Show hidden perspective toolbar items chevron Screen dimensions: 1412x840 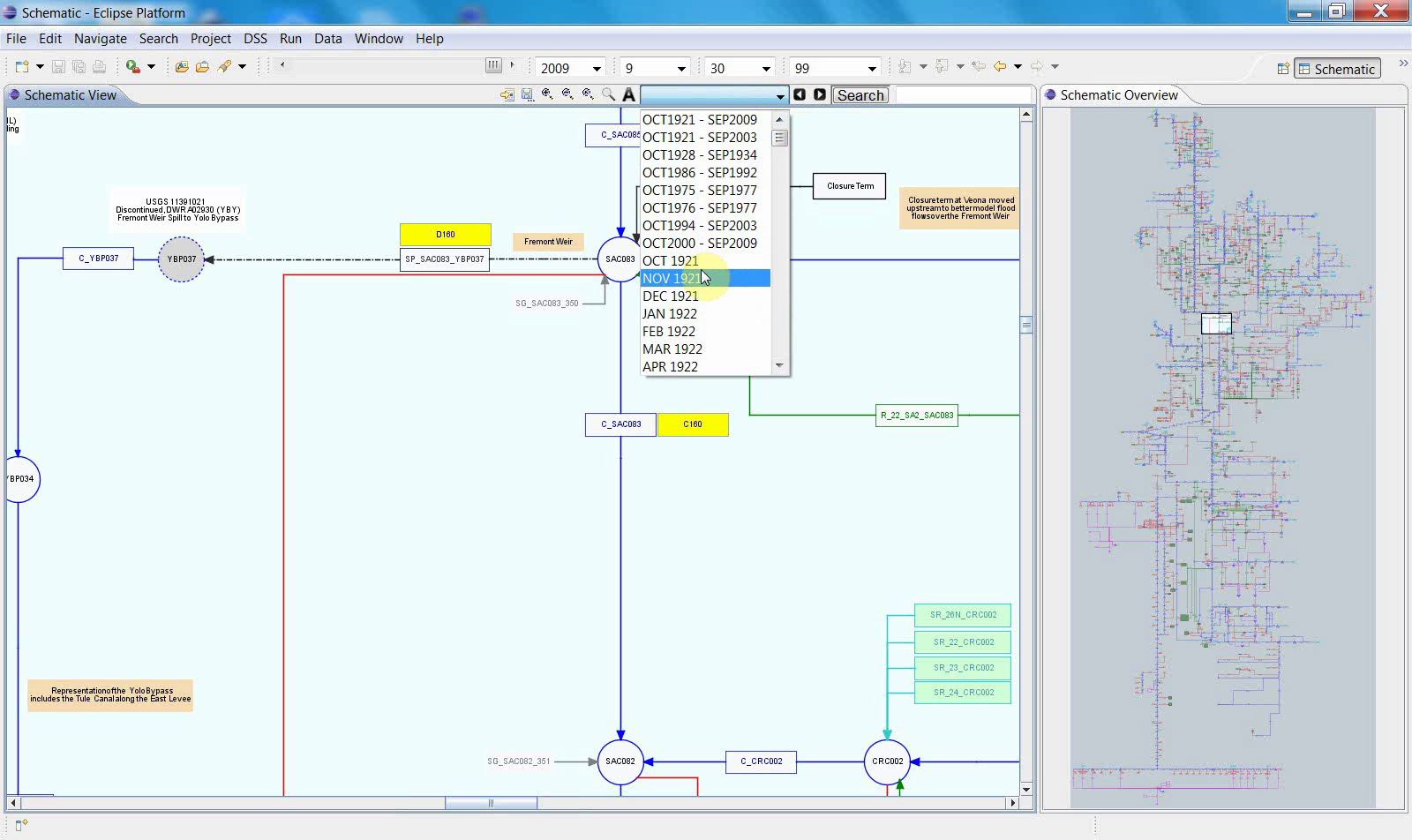point(1403,64)
